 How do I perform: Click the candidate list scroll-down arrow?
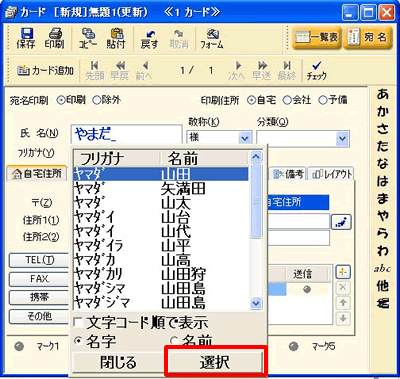(x=256, y=303)
